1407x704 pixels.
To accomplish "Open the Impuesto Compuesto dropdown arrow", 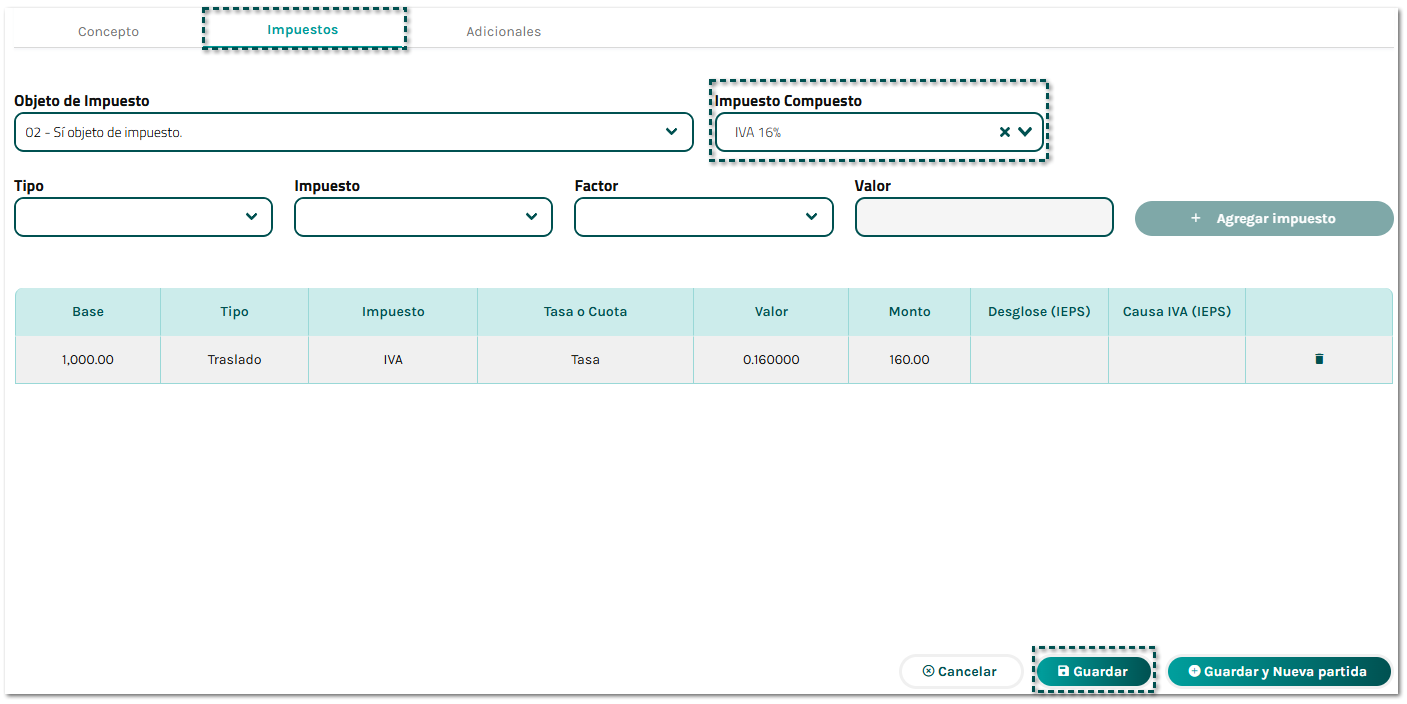I will coord(1025,132).
